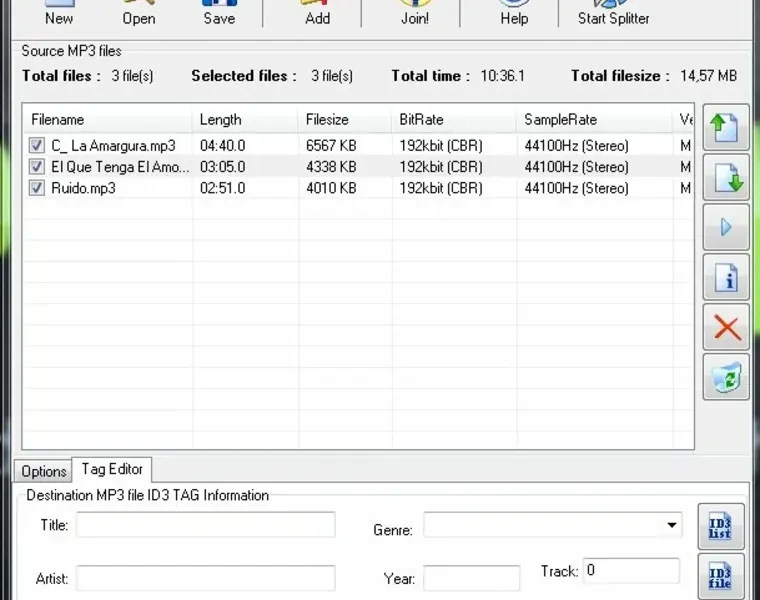This screenshot has height=600, width=760.
Task: Click into the Year input field
Action: point(471,578)
